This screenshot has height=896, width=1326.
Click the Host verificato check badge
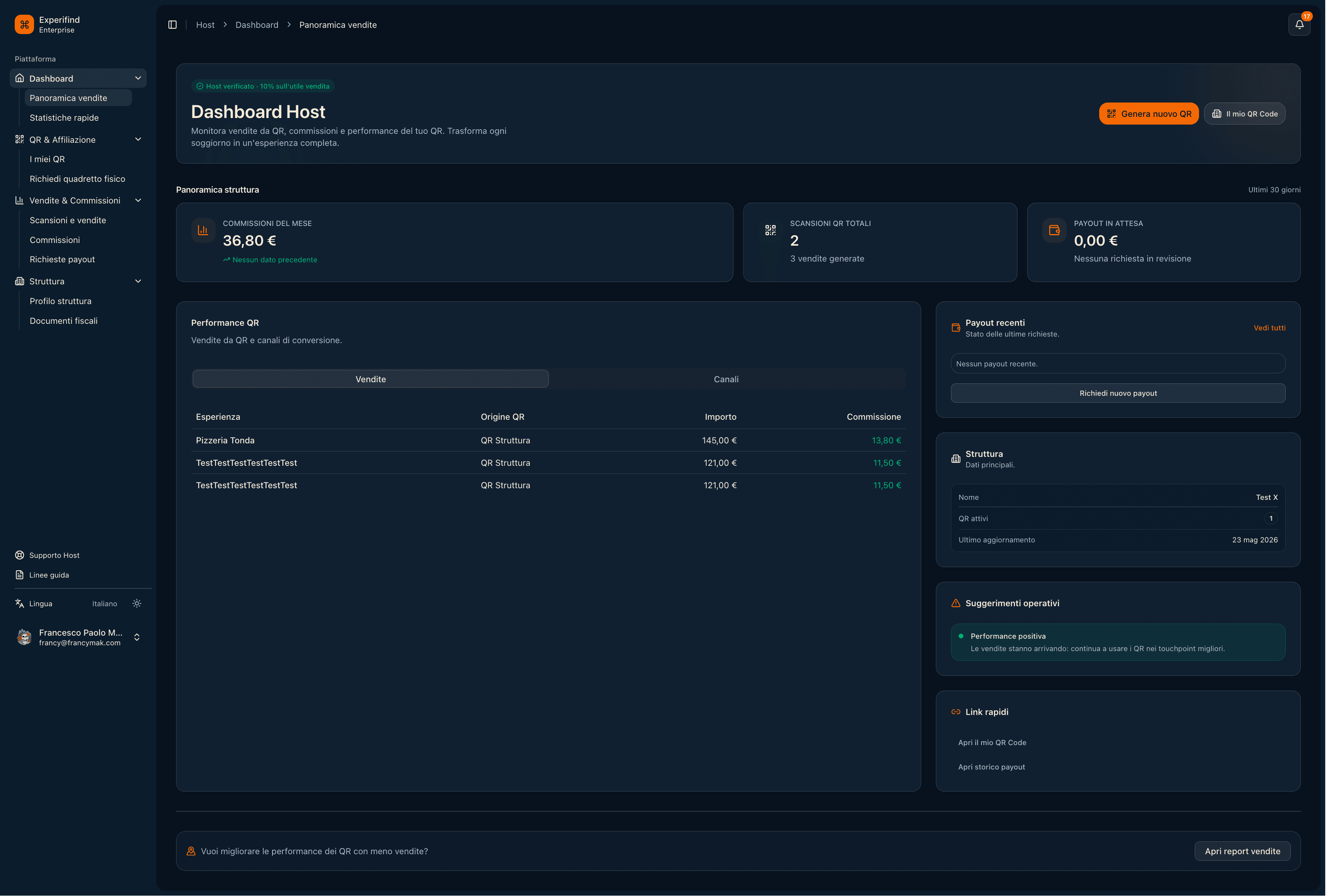pyautogui.click(x=263, y=86)
